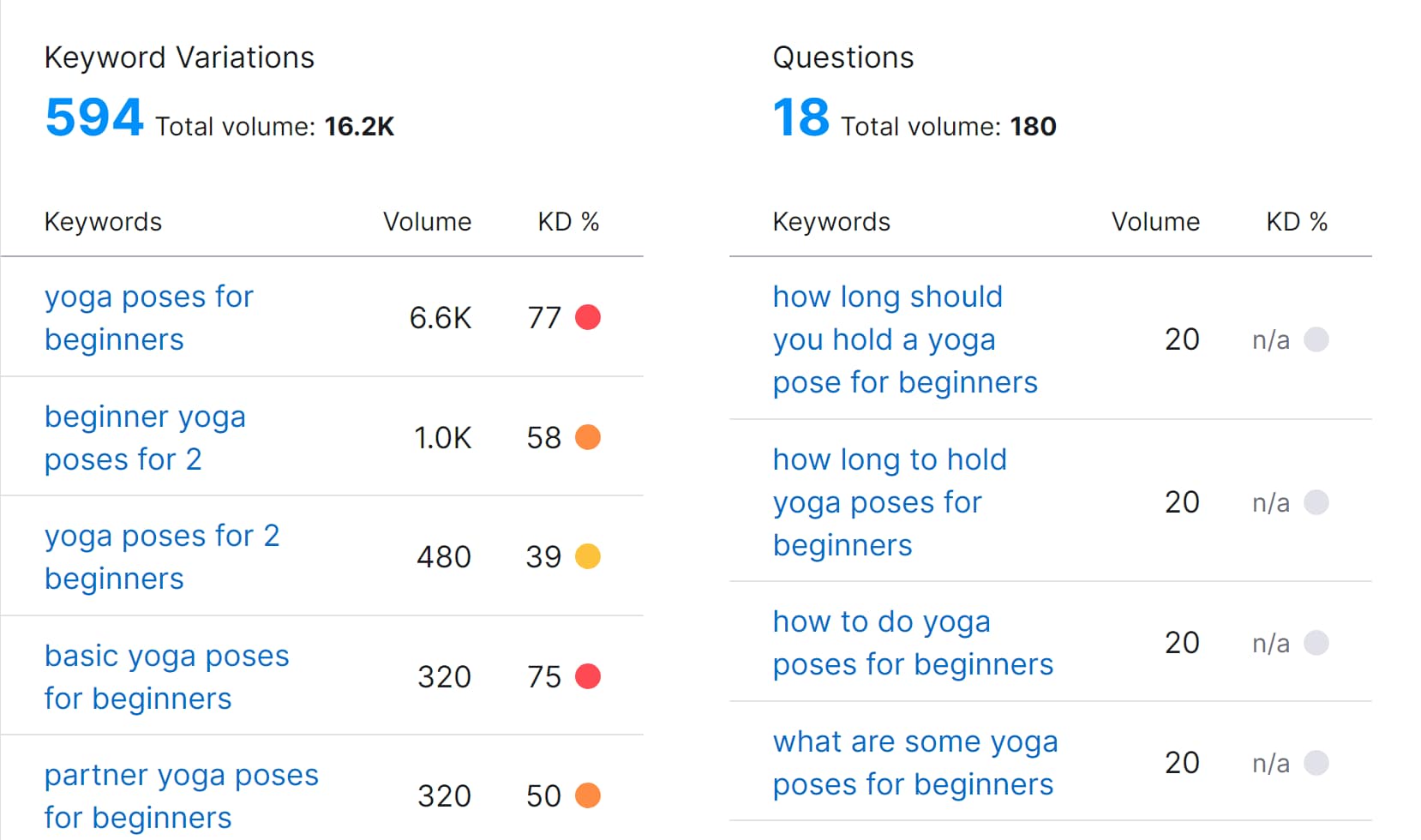The image size is (1421, 840).
Task: Select the keyword yoga poses for 2 beginners
Action: [x=162, y=556]
